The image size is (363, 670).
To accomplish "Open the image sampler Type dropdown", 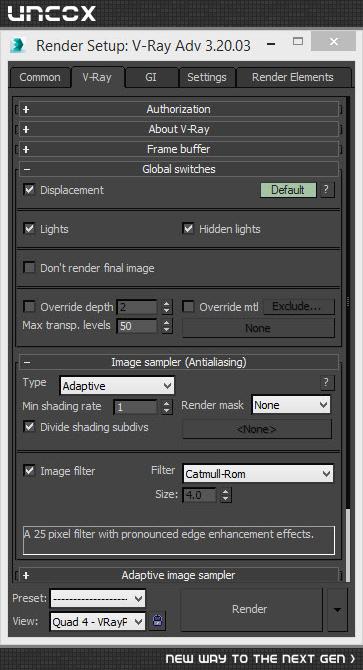I will 117,386.
